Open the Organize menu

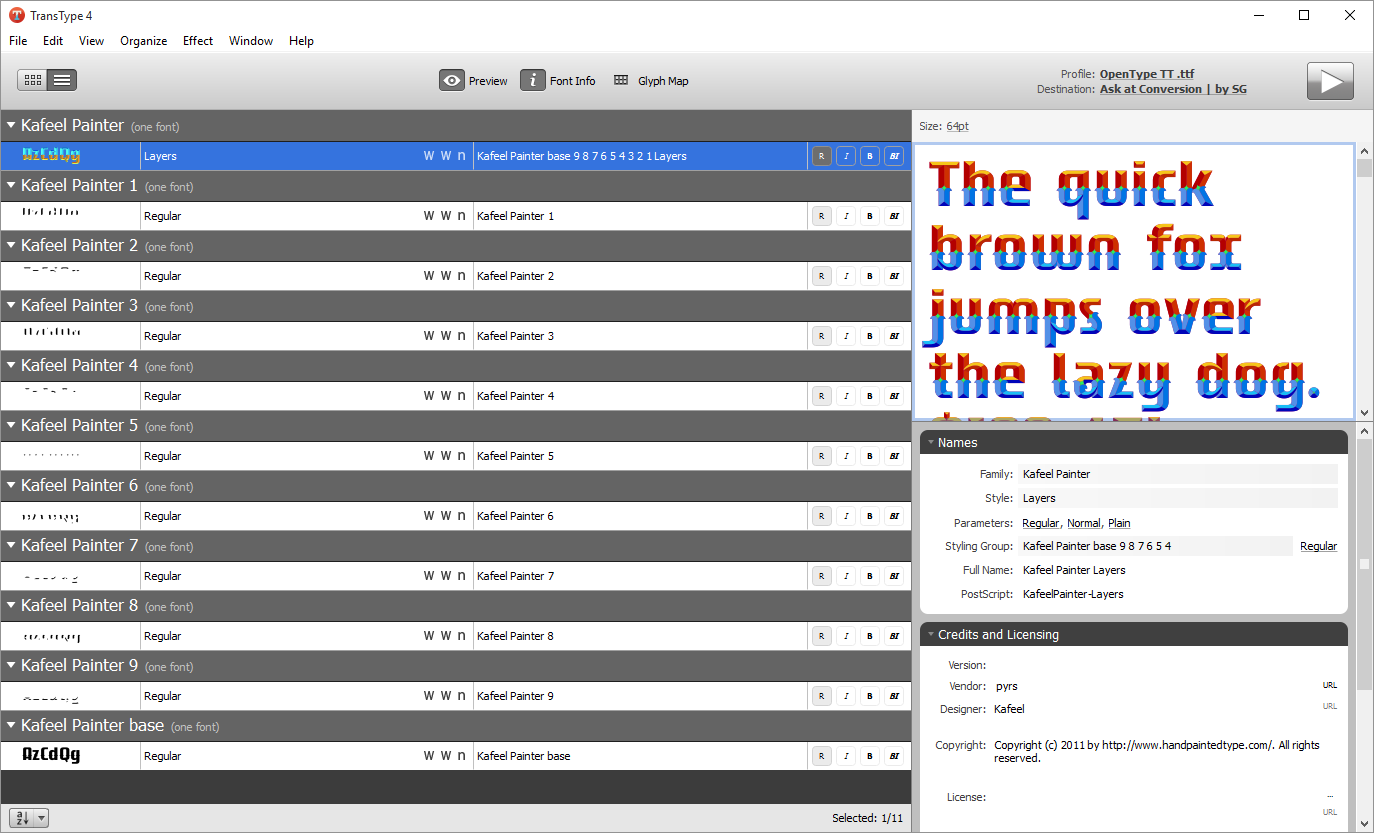pos(143,41)
